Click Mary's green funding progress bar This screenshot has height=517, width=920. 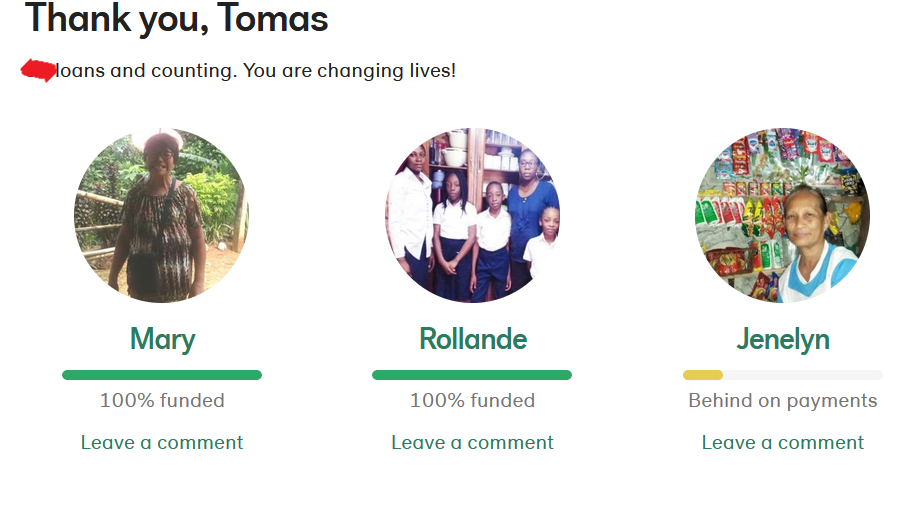[x=162, y=375]
